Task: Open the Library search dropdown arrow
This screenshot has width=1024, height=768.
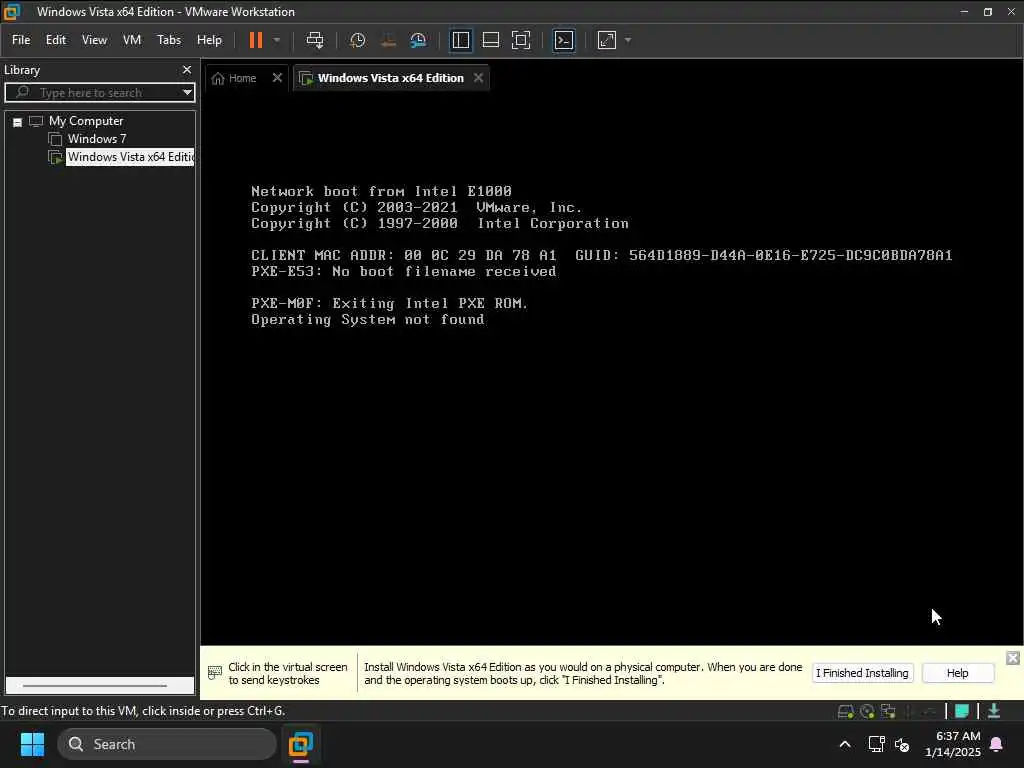Action: click(187, 93)
